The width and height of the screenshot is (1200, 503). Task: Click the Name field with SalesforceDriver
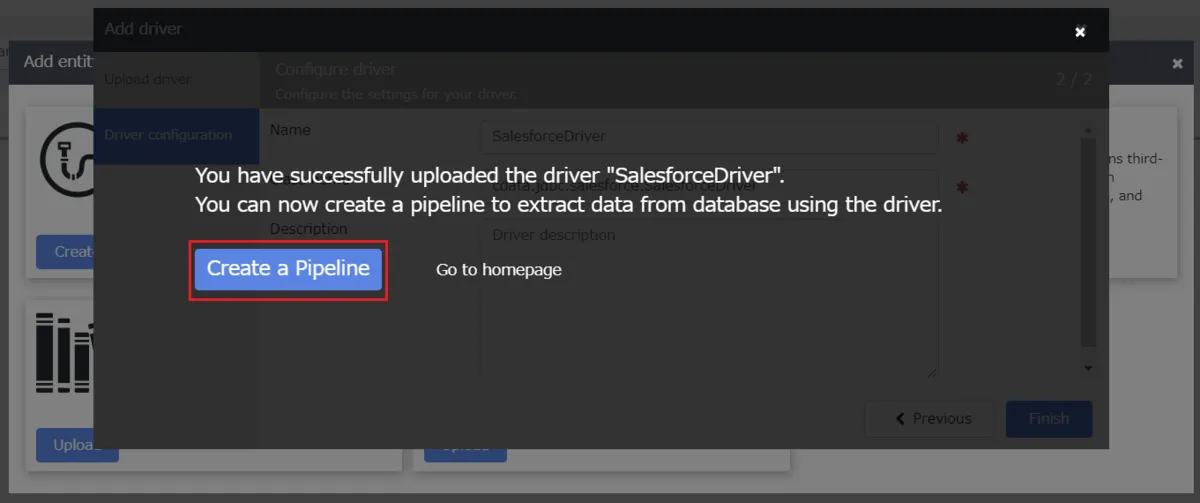(709, 137)
